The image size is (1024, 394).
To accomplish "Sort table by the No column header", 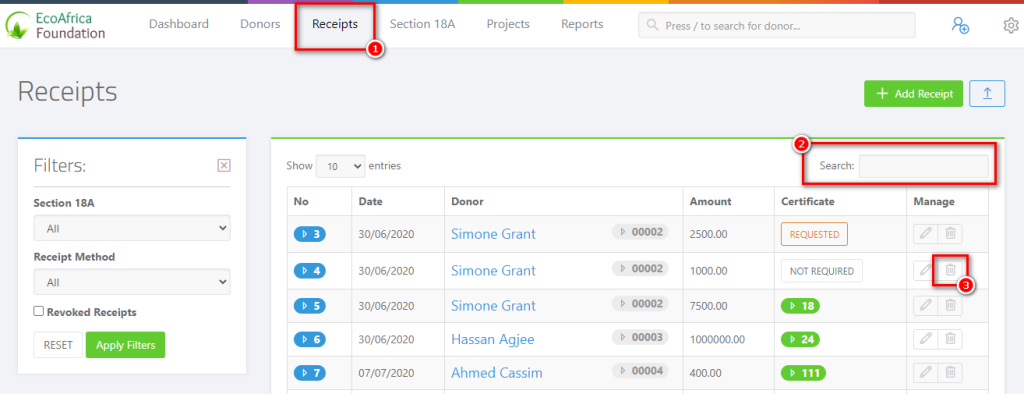I will (319, 201).
